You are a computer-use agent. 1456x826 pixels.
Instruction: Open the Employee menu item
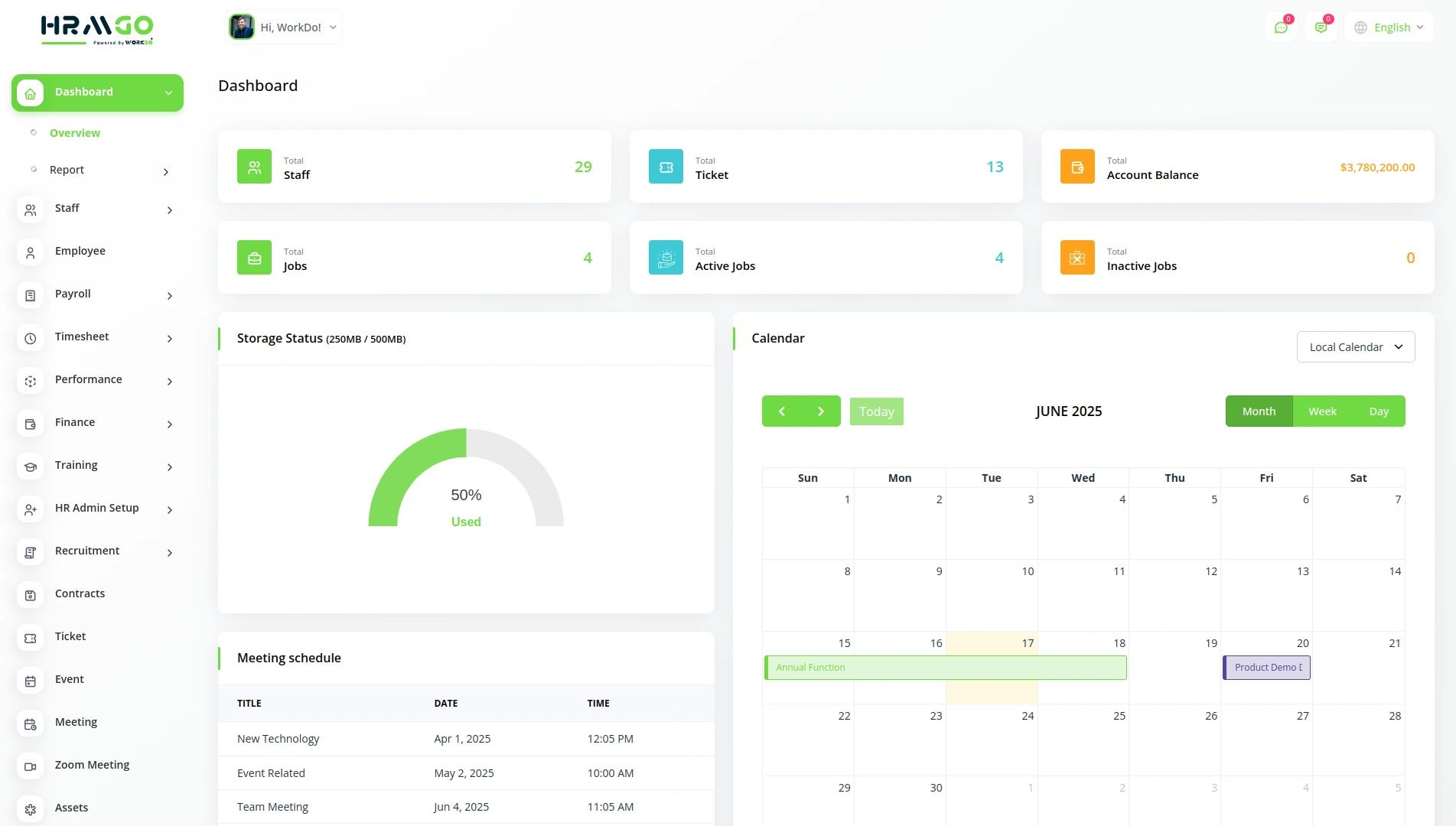point(80,251)
